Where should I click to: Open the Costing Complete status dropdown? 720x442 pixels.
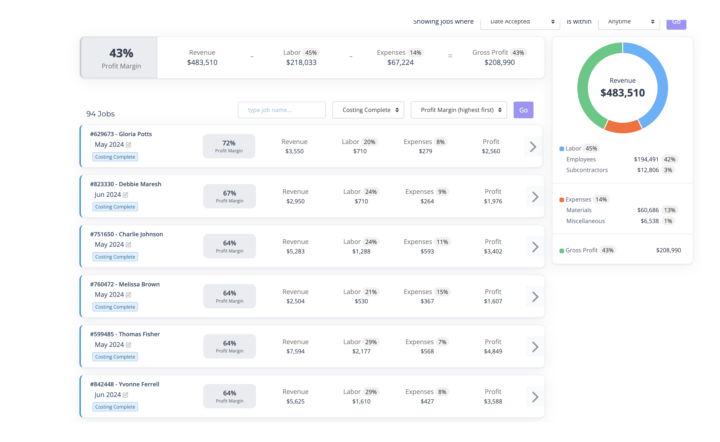(368, 110)
